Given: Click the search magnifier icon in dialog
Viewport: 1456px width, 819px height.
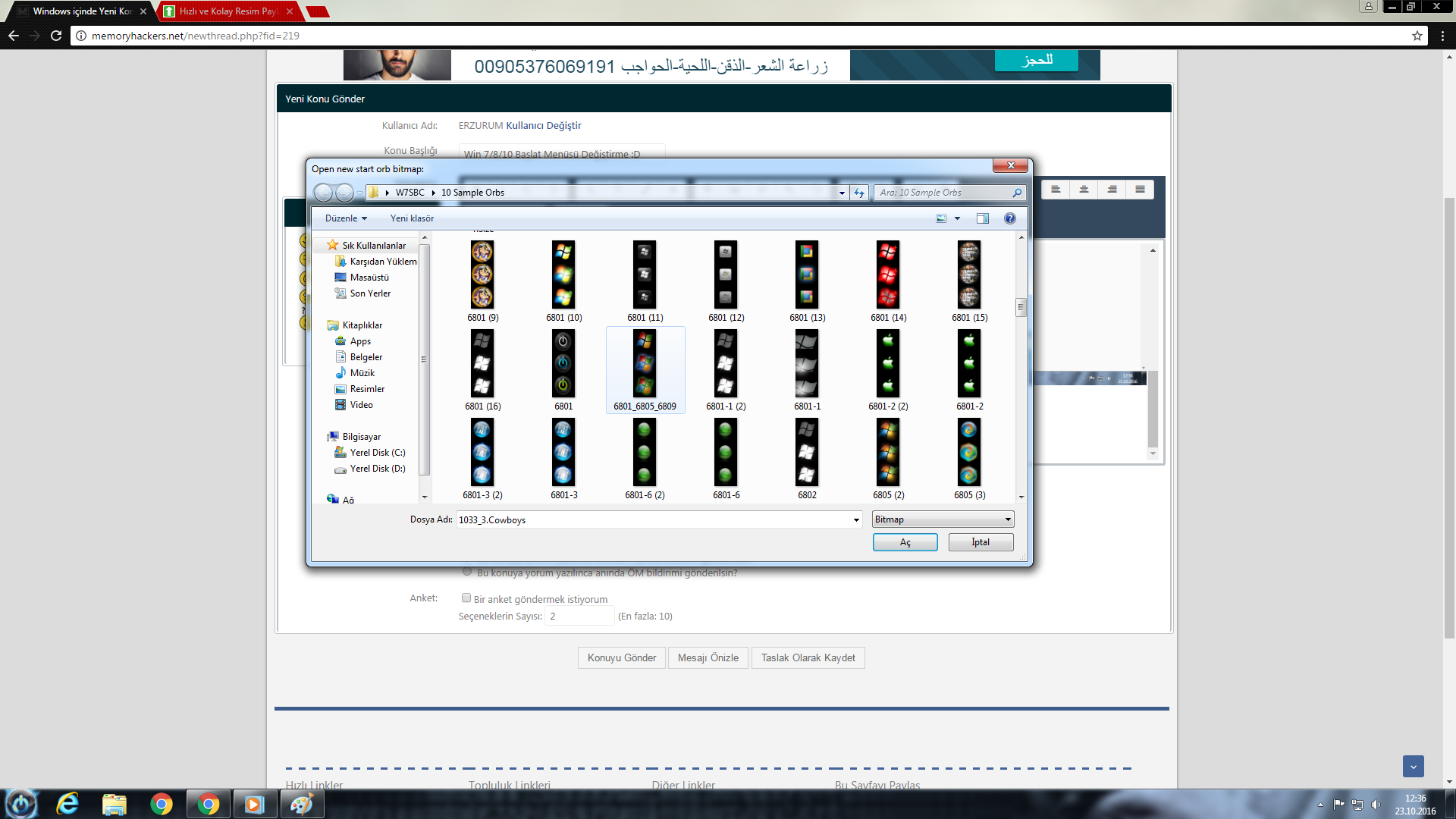Looking at the screenshot, I should 1017,193.
